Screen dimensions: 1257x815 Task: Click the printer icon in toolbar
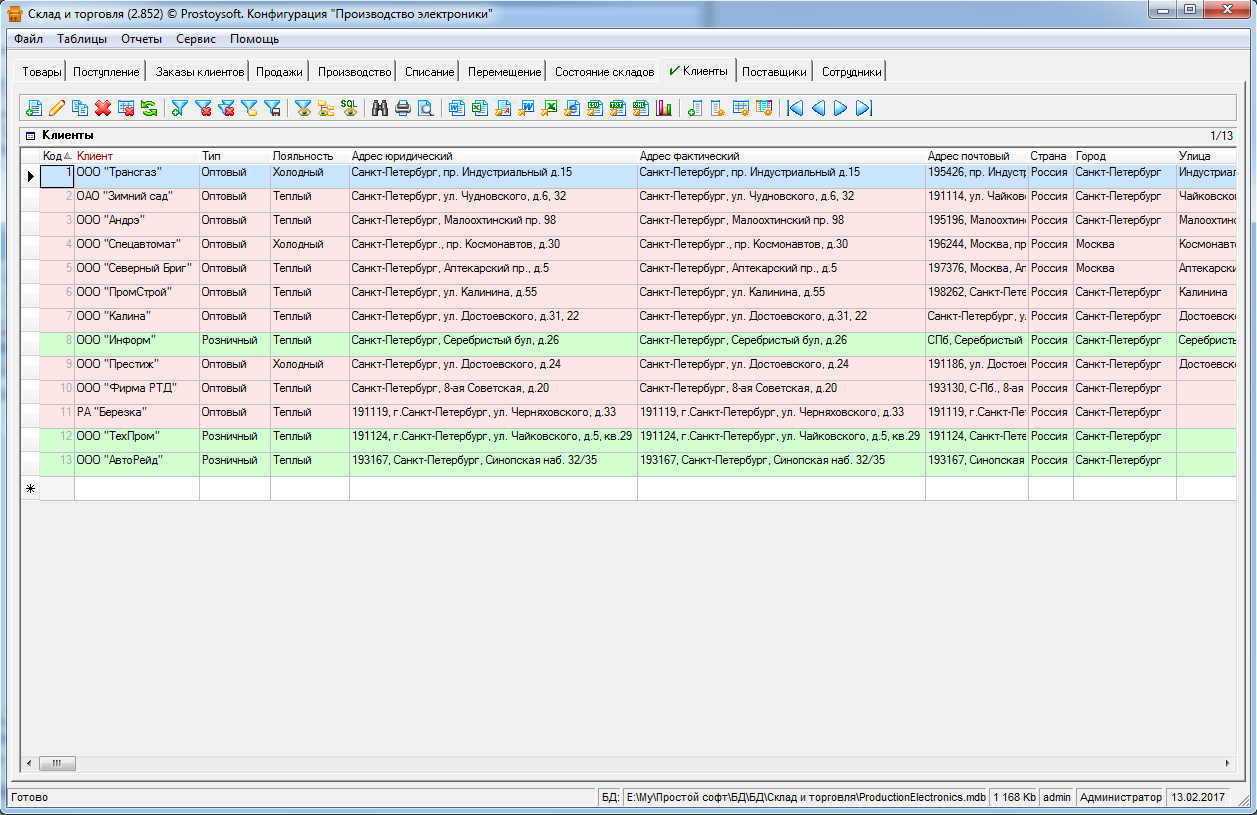tap(403, 108)
